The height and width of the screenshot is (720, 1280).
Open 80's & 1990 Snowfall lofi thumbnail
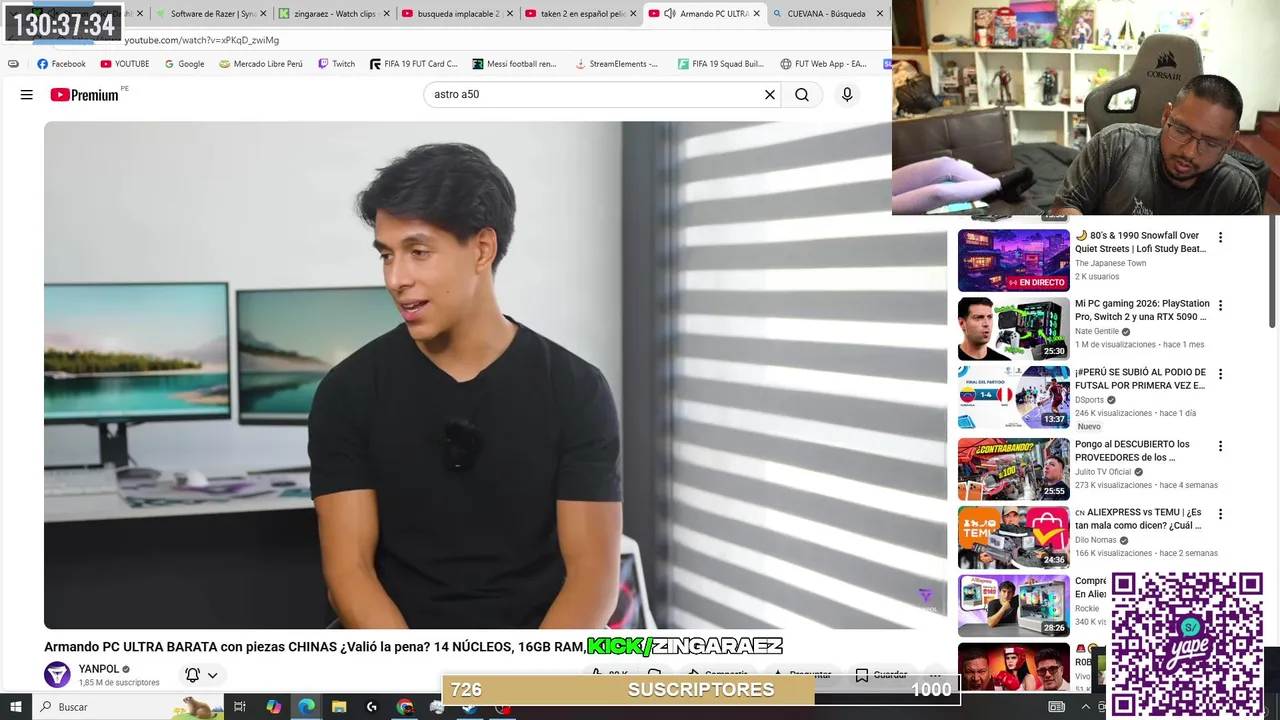(x=1013, y=261)
